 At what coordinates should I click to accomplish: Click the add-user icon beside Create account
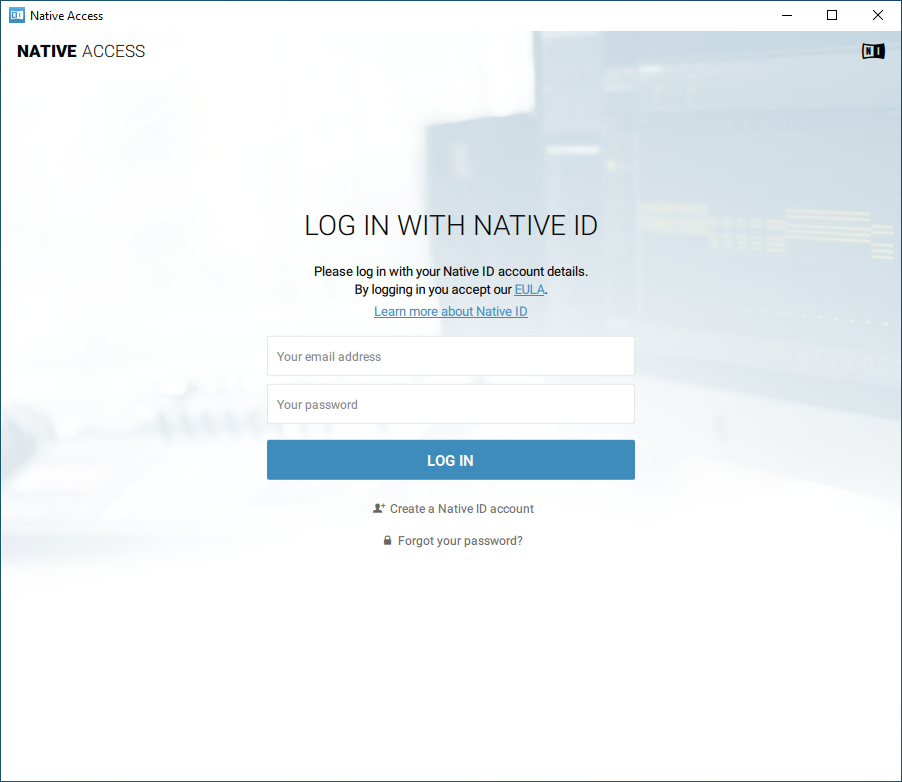[379, 508]
